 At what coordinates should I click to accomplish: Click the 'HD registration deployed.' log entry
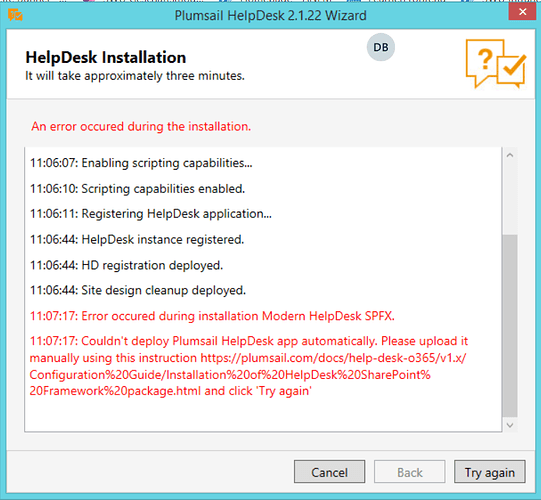[x=127, y=265]
